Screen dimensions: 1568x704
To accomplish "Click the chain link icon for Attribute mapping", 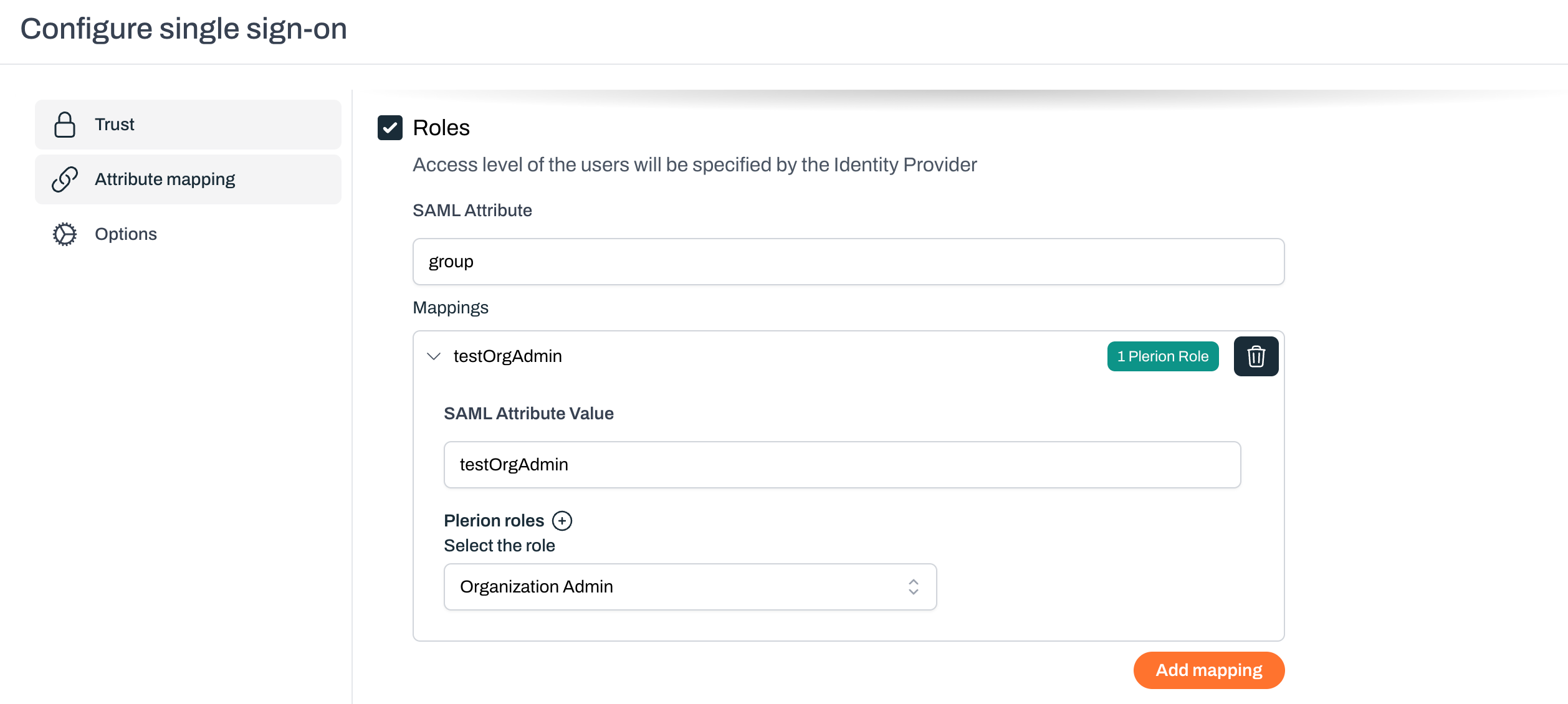I will click(65, 179).
